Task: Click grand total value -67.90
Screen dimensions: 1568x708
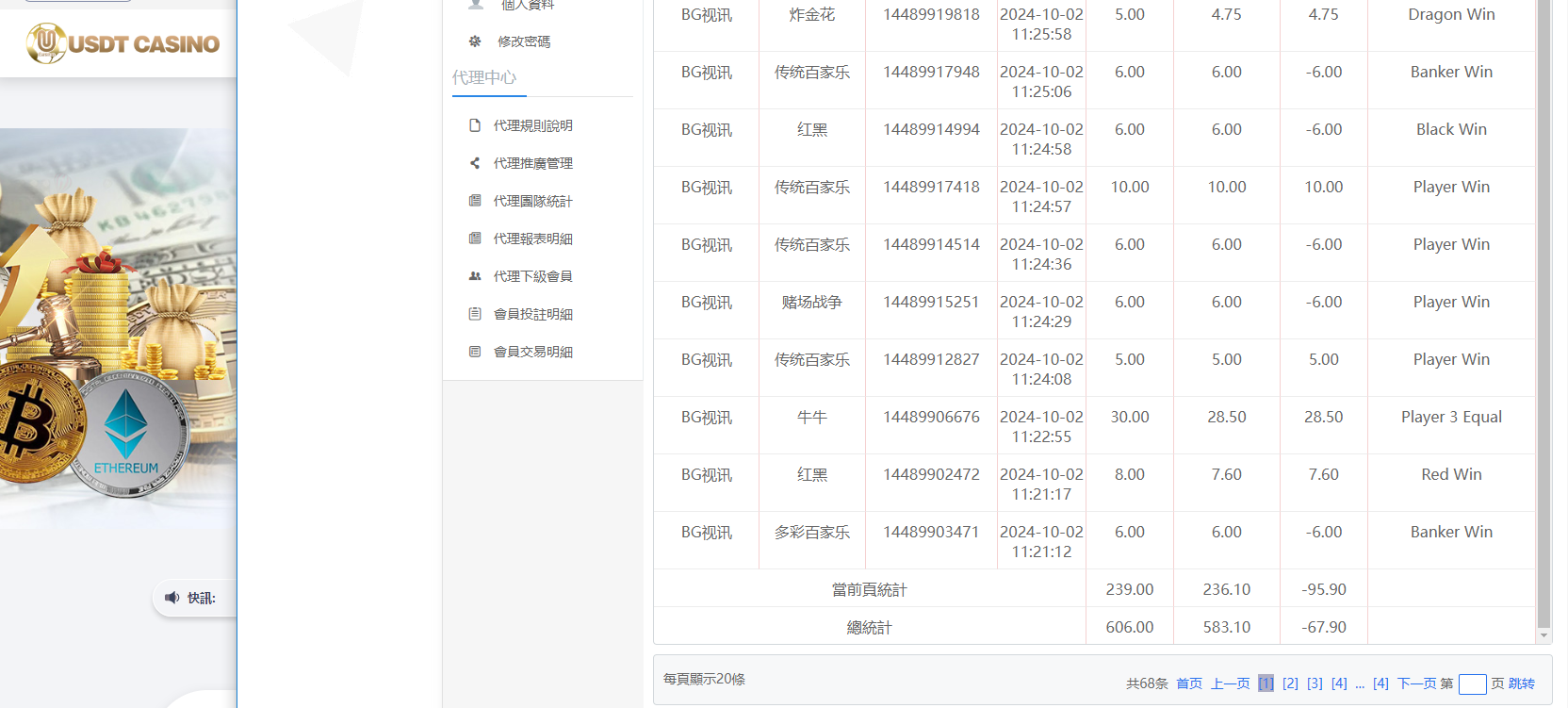Action: click(x=1324, y=627)
